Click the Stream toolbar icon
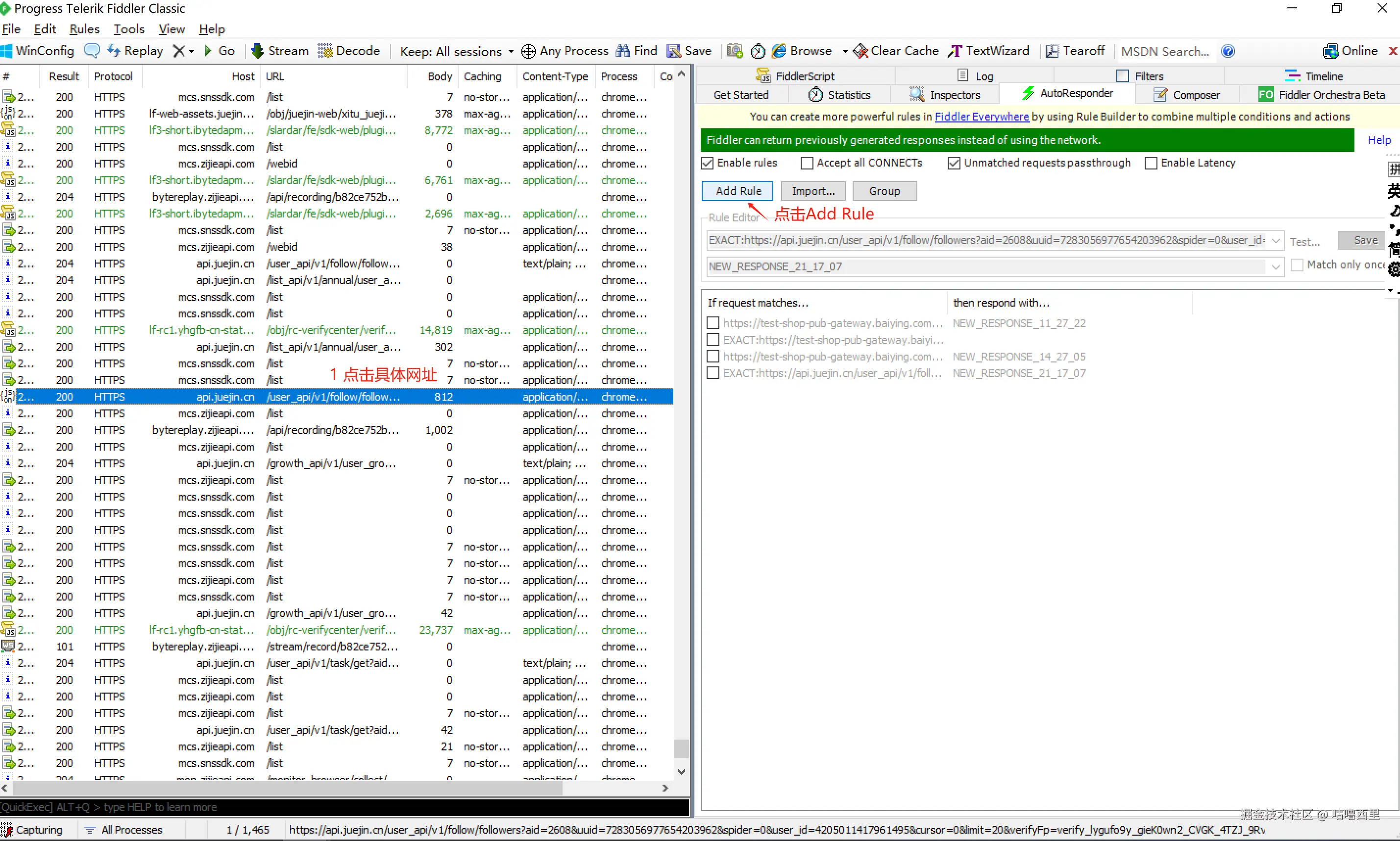Image resolution: width=1400 pixels, height=841 pixels. pos(257,51)
